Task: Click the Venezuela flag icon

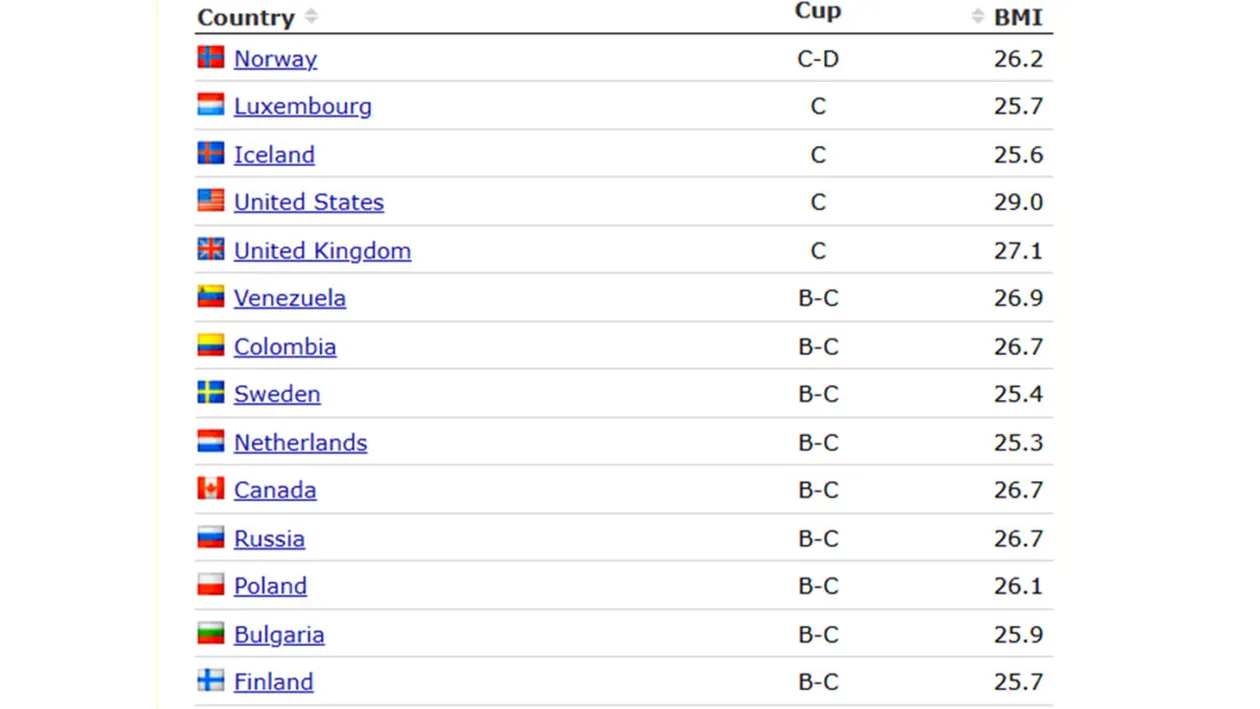Action: point(210,297)
